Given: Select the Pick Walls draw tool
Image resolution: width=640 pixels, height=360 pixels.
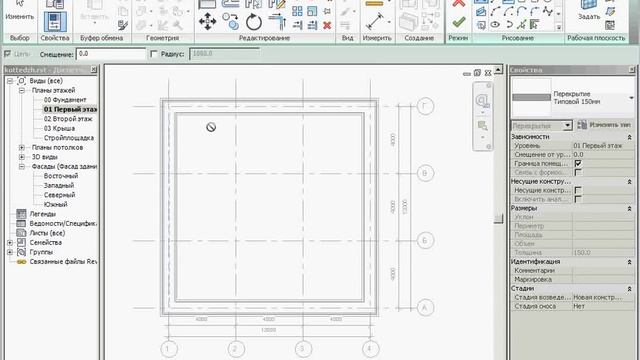Looking at the screenshot, I should pyautogui.click(x=534, y=25).
